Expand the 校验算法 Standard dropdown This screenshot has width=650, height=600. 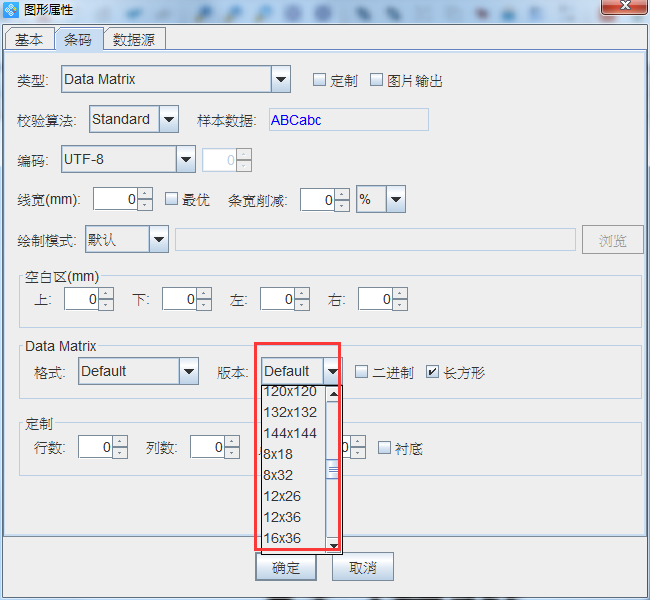pos(168,120)
